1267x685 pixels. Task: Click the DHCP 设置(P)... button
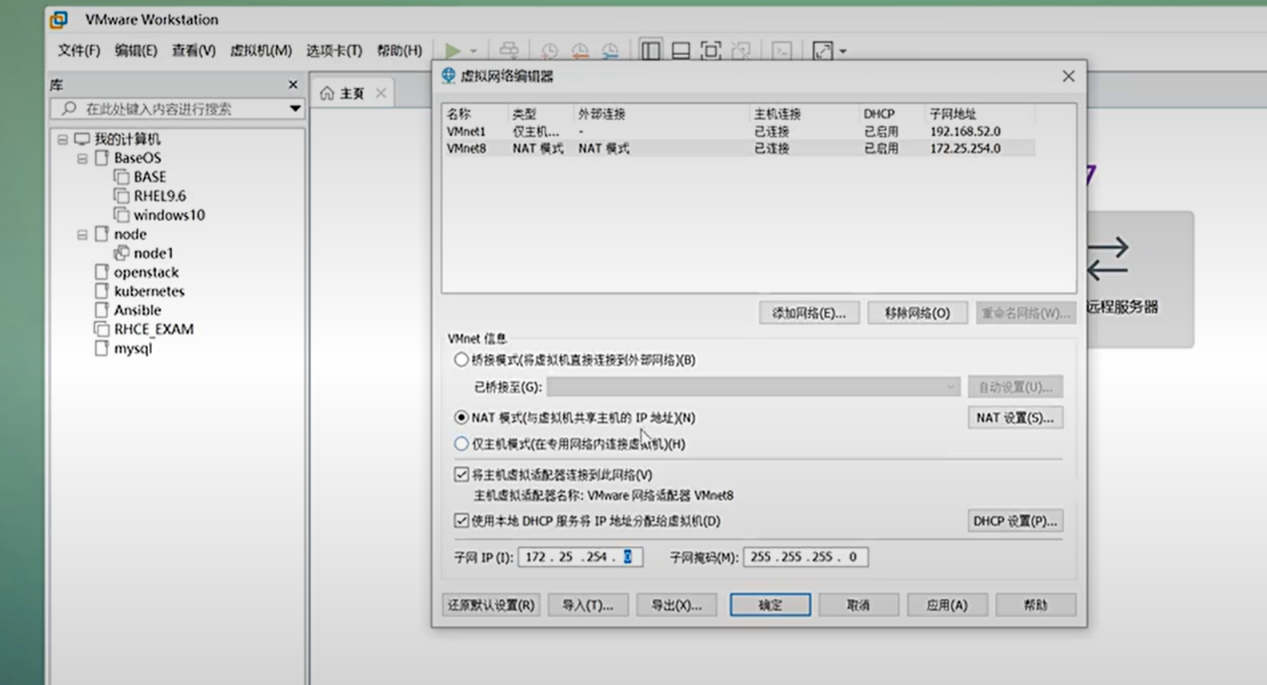[1015, 521]
